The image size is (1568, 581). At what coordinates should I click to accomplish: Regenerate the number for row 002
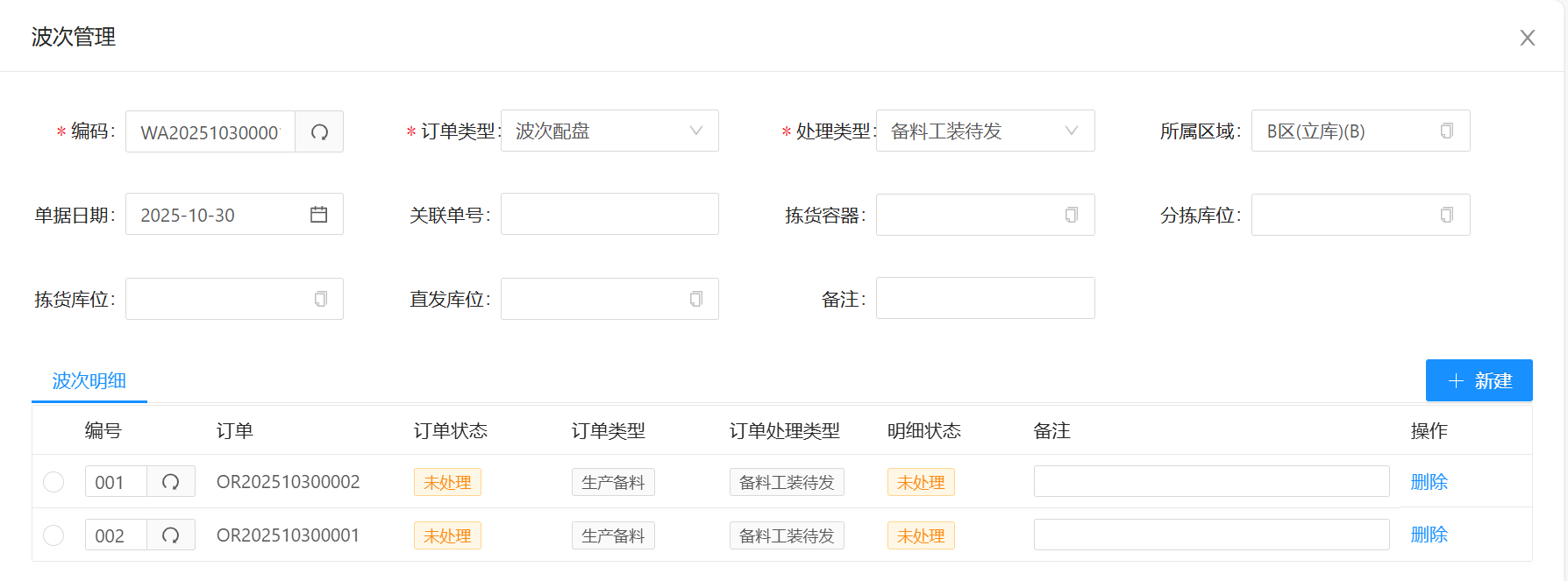171,535
